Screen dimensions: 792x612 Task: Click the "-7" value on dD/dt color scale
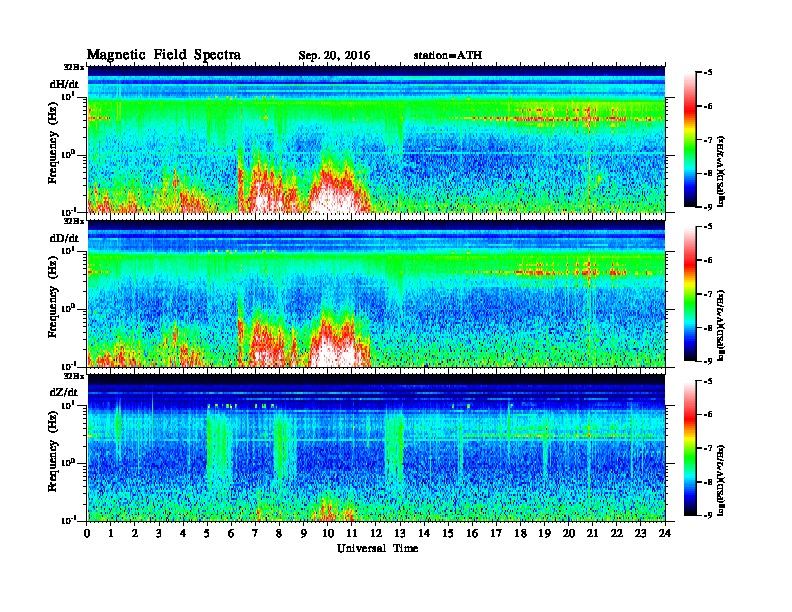point(708,294)
